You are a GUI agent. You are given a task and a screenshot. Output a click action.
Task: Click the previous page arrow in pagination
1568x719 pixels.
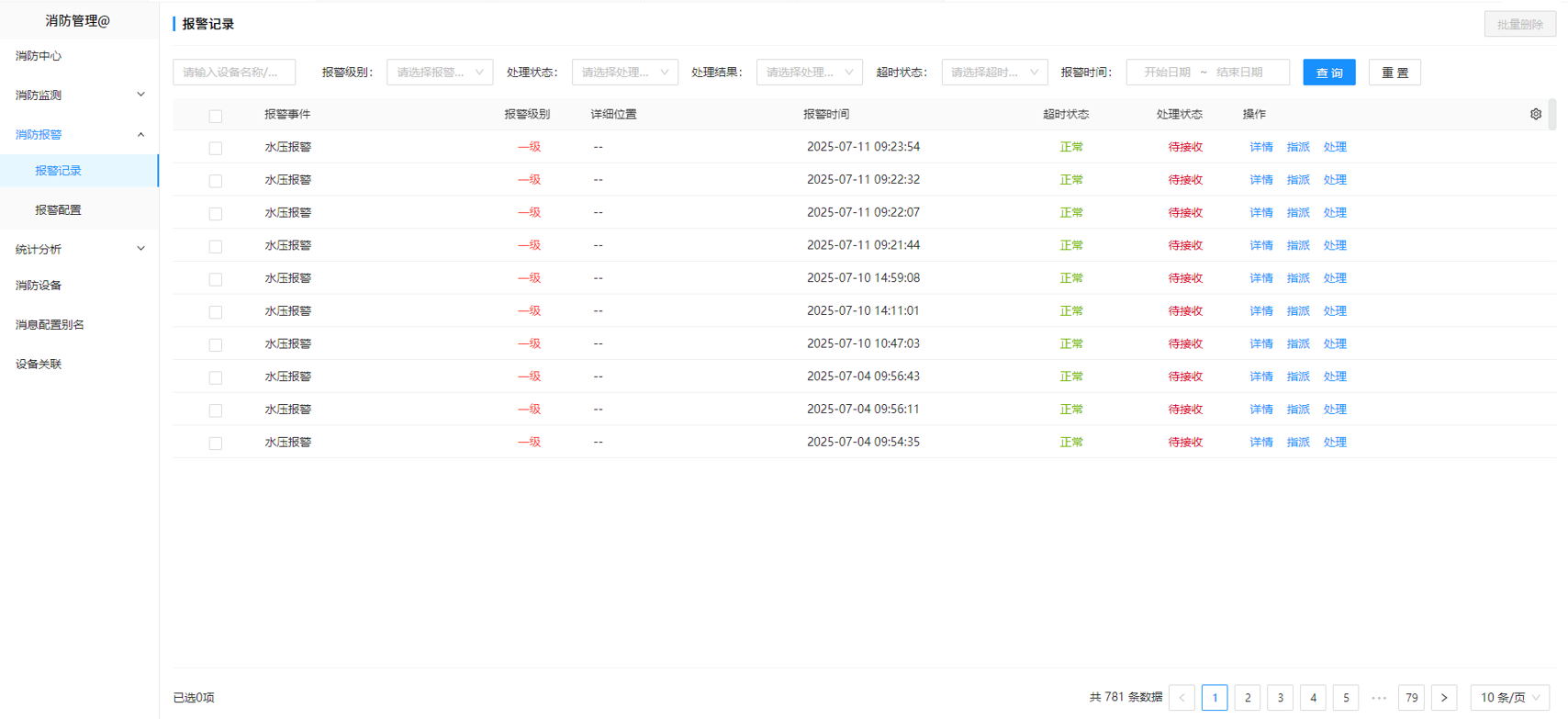click(x=1182, y=698)
